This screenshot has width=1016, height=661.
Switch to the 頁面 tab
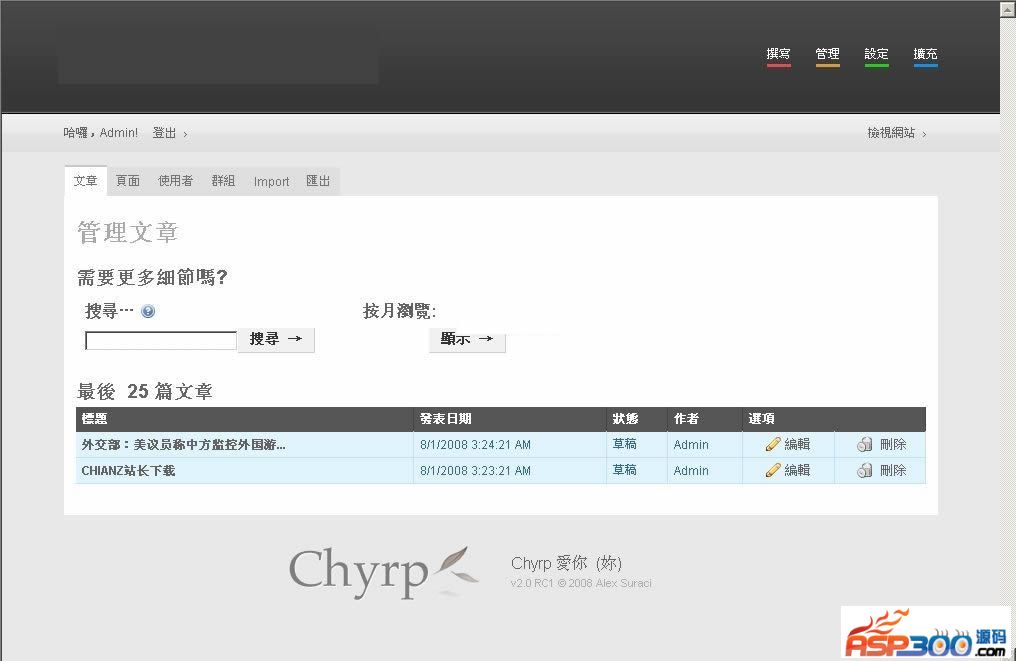click(128, 181)
